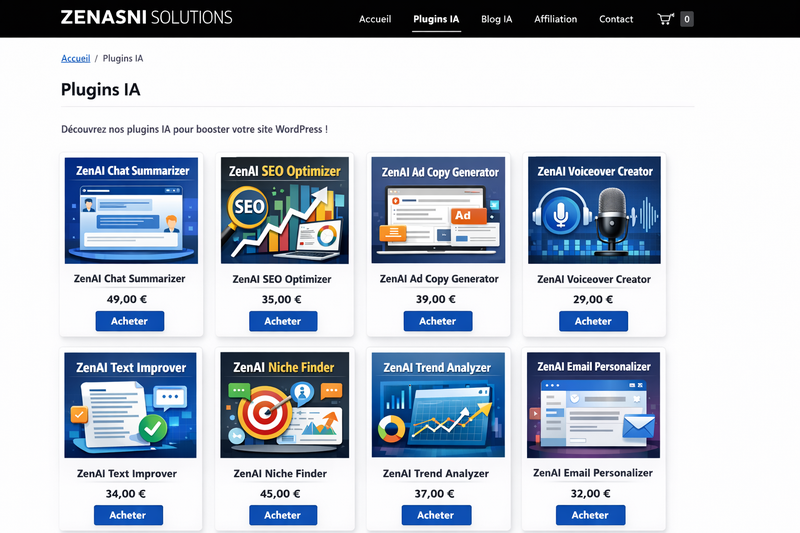800x533 pixels.
Task: Select the ZenAI Voiceover Creator microphone image
Action: tap(594, 210)
